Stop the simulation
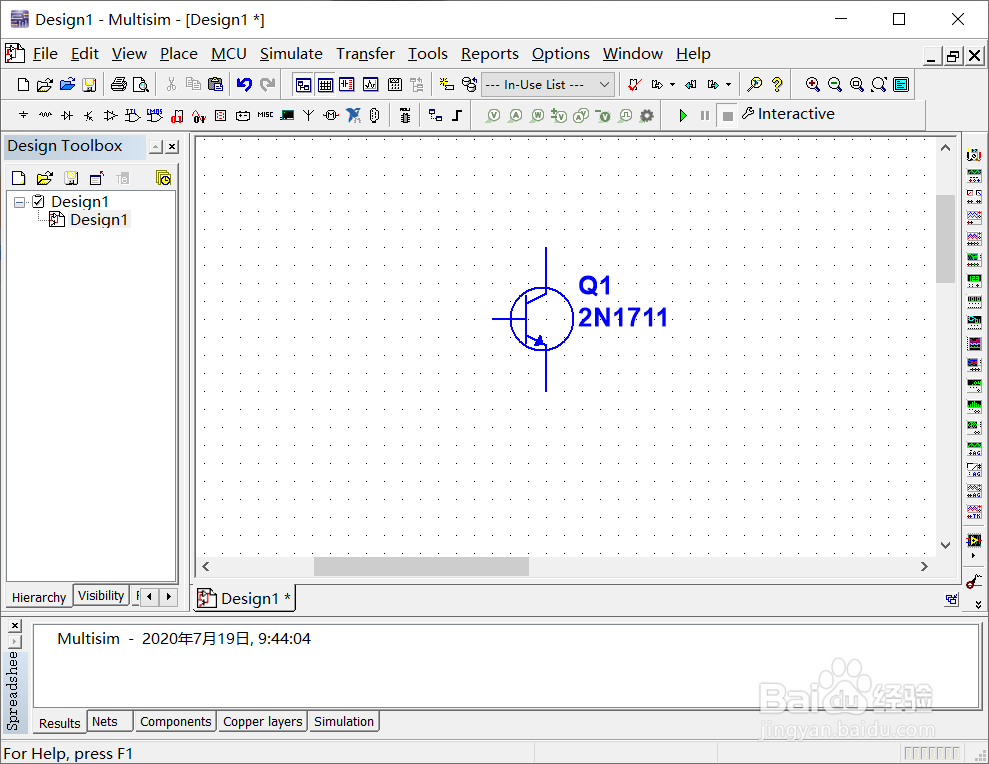 click(727, 115)
